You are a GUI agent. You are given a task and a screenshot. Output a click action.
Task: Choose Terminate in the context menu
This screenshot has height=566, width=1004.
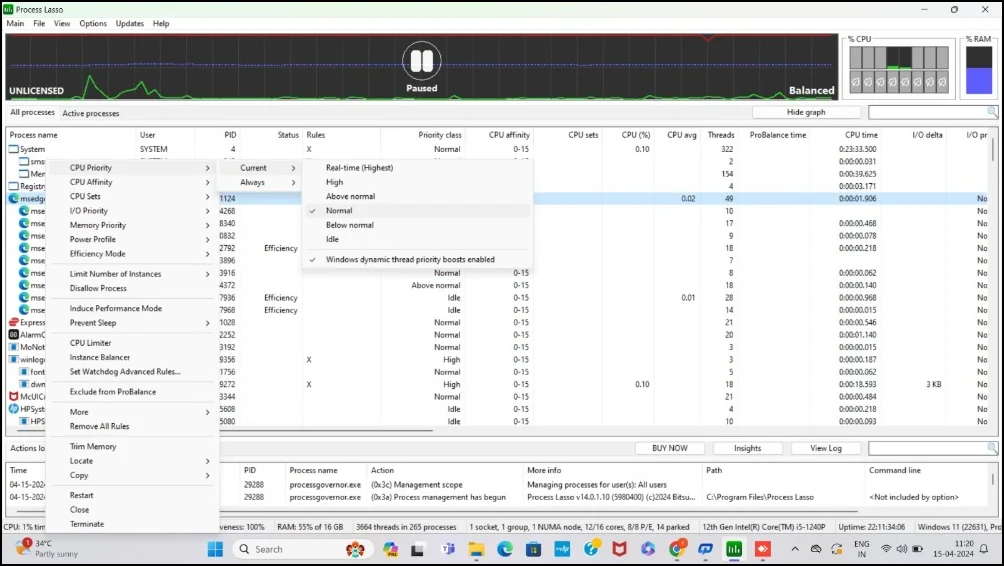[133, 524]
